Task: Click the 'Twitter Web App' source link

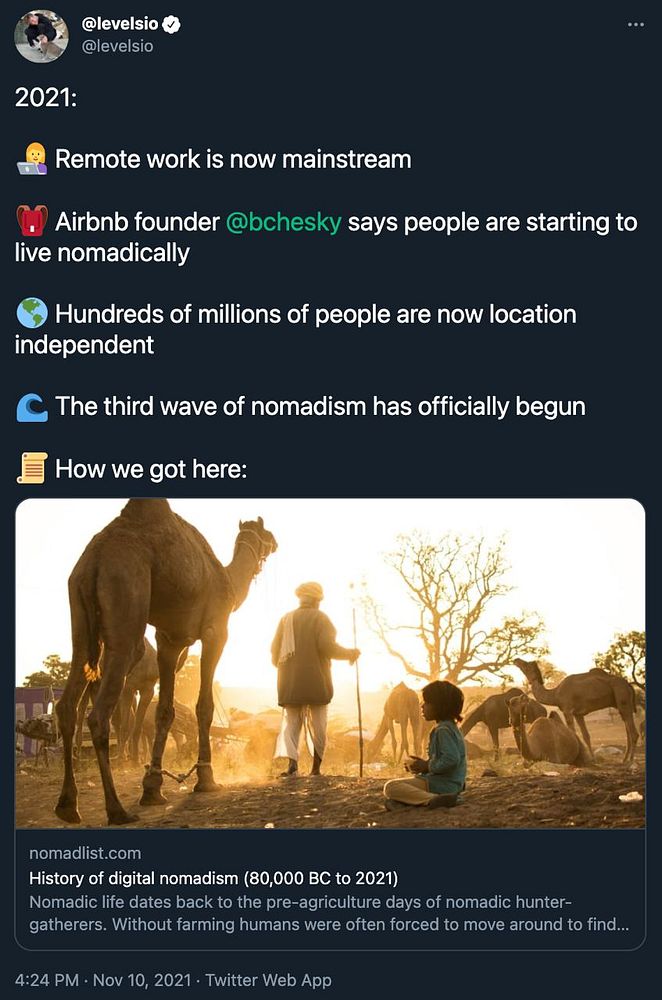Action: pyautogui.click(x=269, y=980)
